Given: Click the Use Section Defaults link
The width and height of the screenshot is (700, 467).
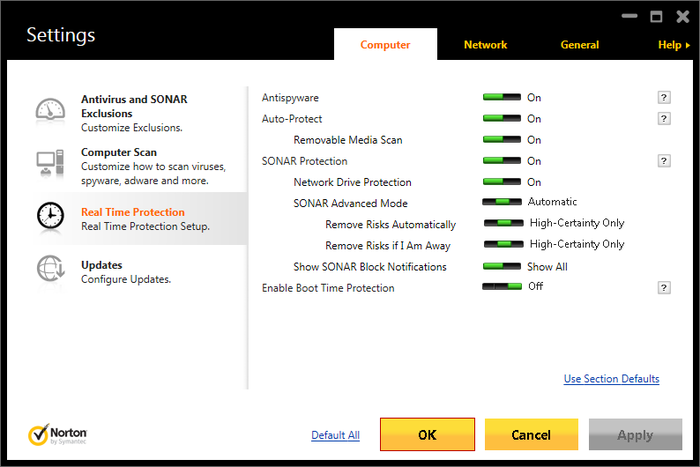Looking at the screenshot, I should (x=611, y=379).
